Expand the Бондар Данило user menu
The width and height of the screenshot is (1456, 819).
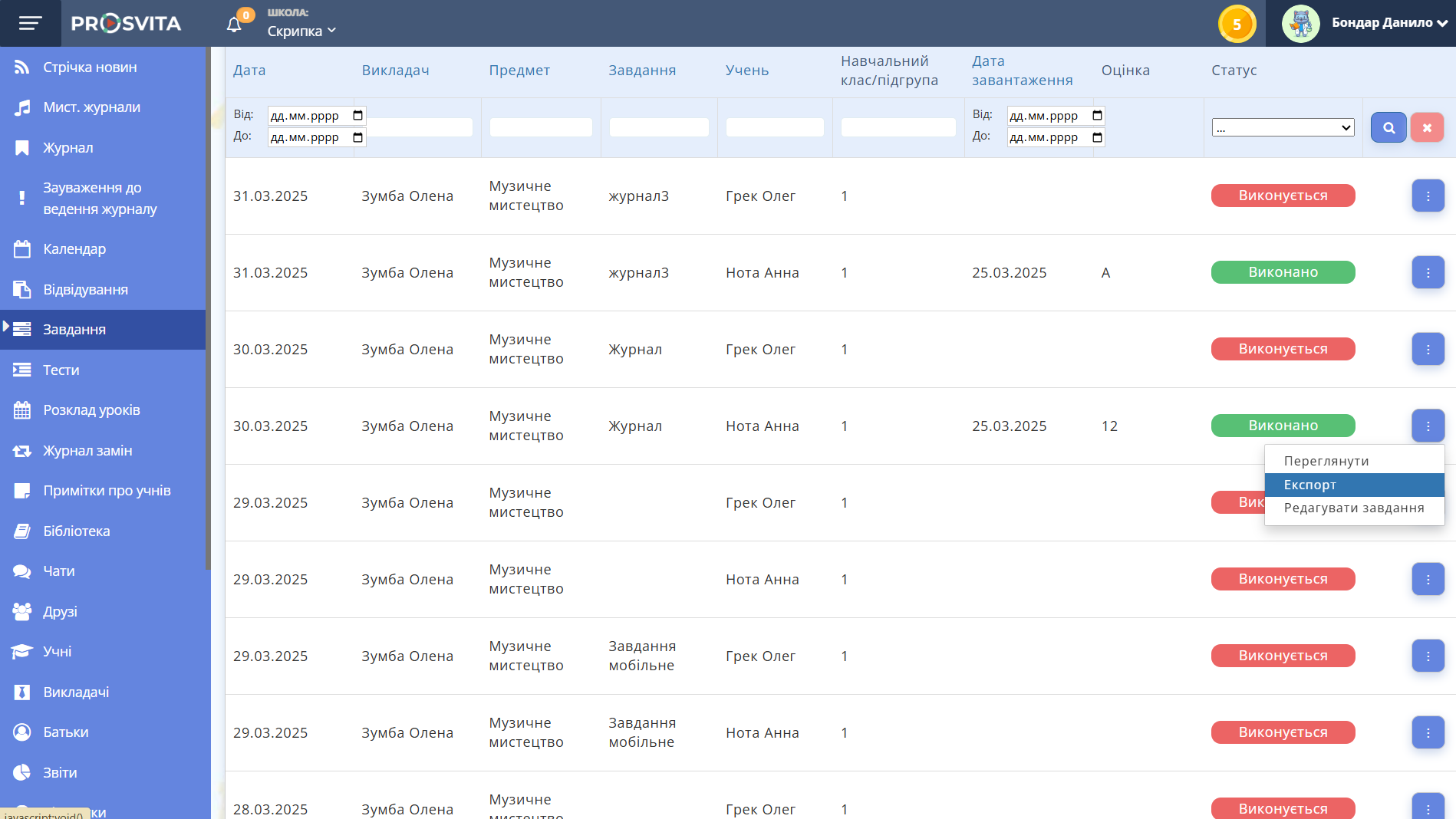(1388, 23)
